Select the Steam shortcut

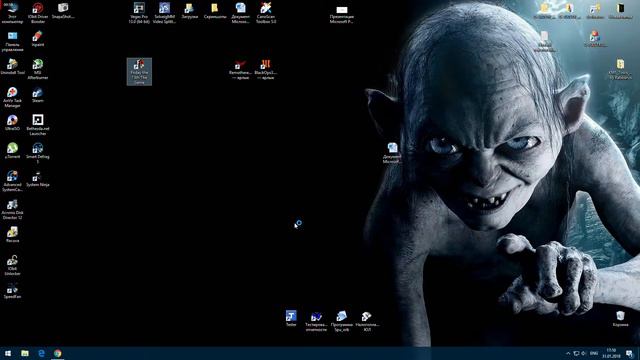click(38, 95)
